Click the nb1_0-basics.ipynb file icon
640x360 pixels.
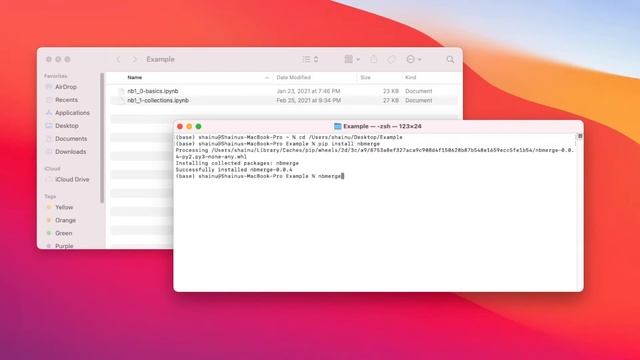coord(121,91)
